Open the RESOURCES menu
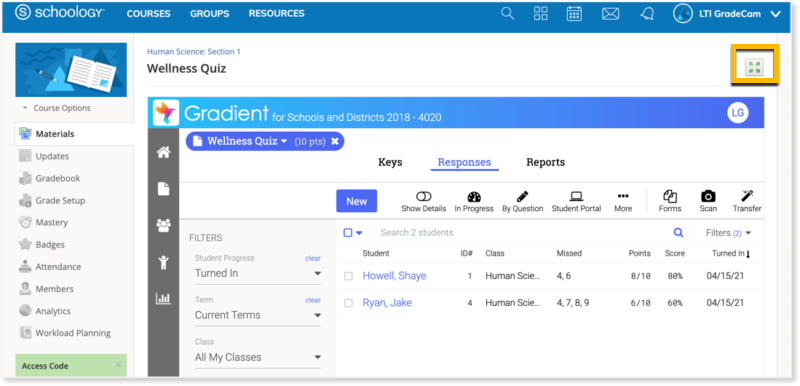This screenshot has height=386, width=800. point(277,14)
